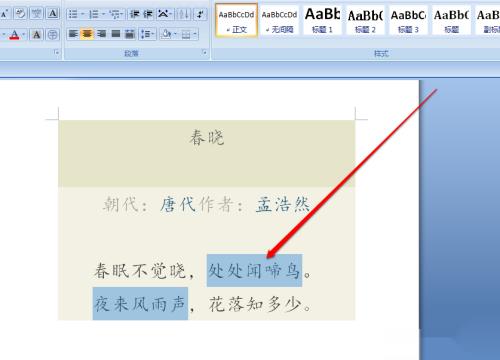Open the shading paint bucket dropdown arrow

[x=175, y=34]
